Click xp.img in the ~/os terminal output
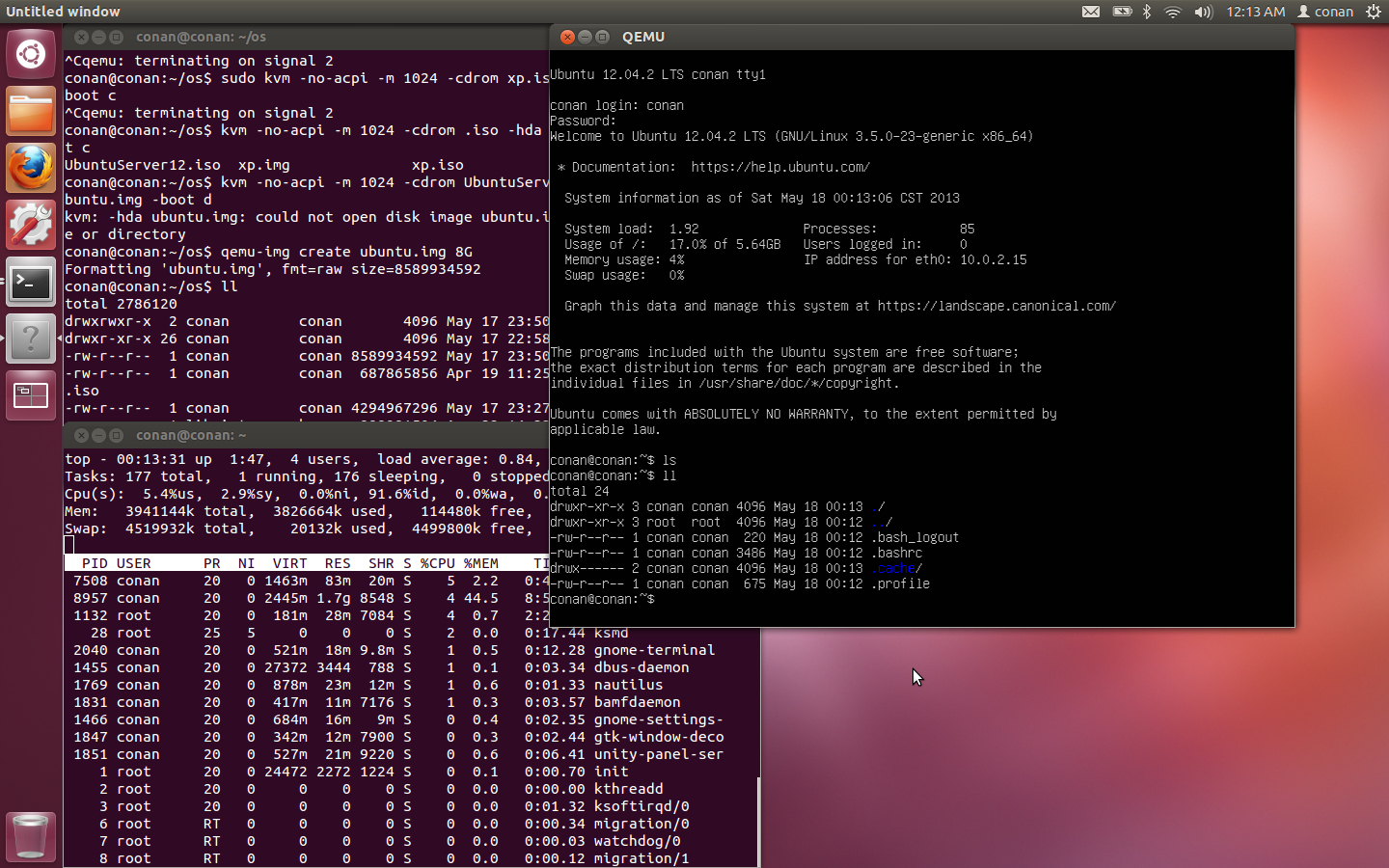The height and width of the screenshot is (868, 1389). click(263, 165)
